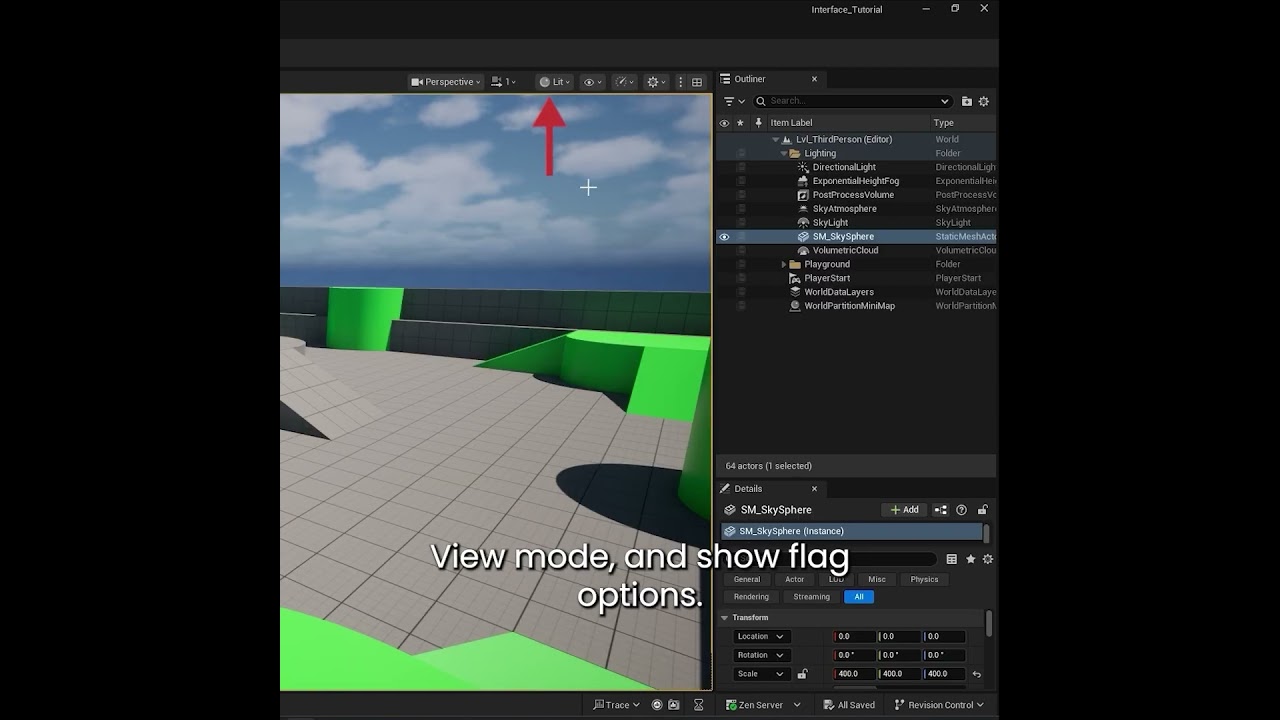Screen dimensions: 1280x720
Task: Select ExponentialHeightFog in the Outliner
Action: point(856,181)
